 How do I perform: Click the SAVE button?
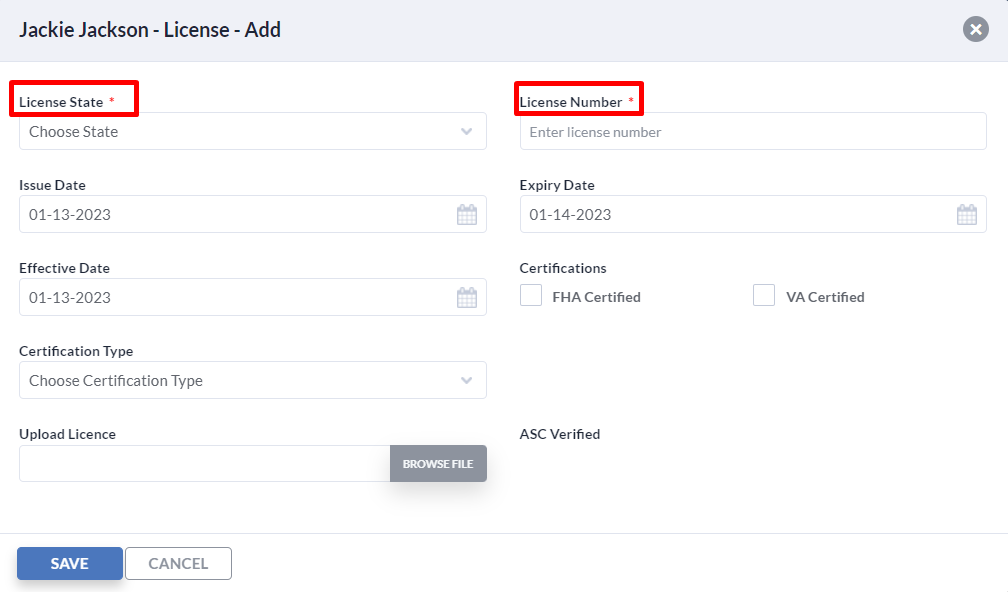(69, 563)
